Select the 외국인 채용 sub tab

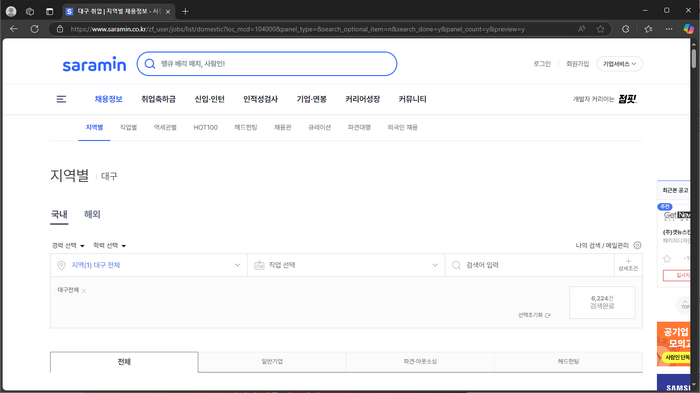pos(402,127)
